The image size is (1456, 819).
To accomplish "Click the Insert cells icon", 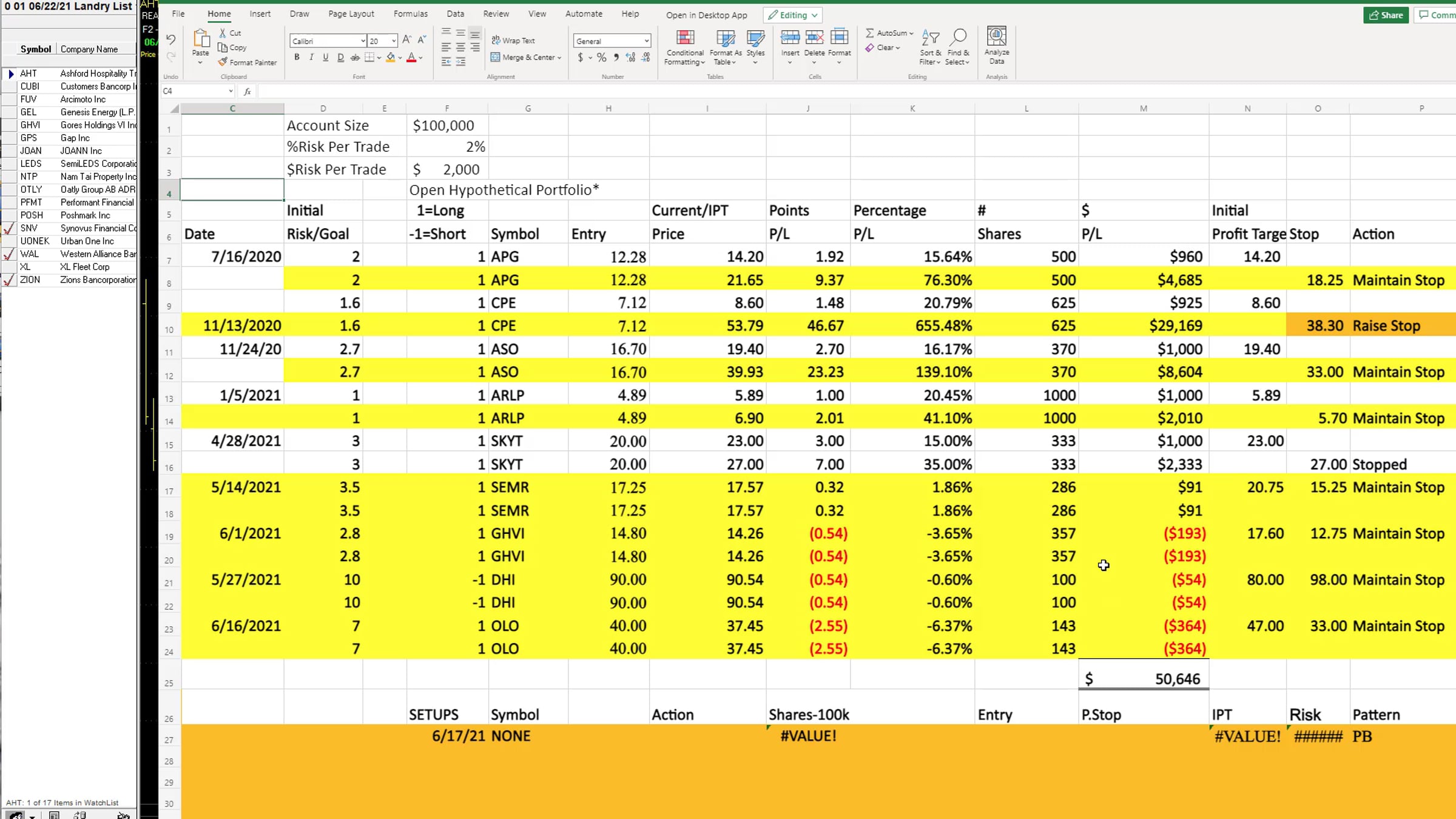I will [x=790, y=38].
